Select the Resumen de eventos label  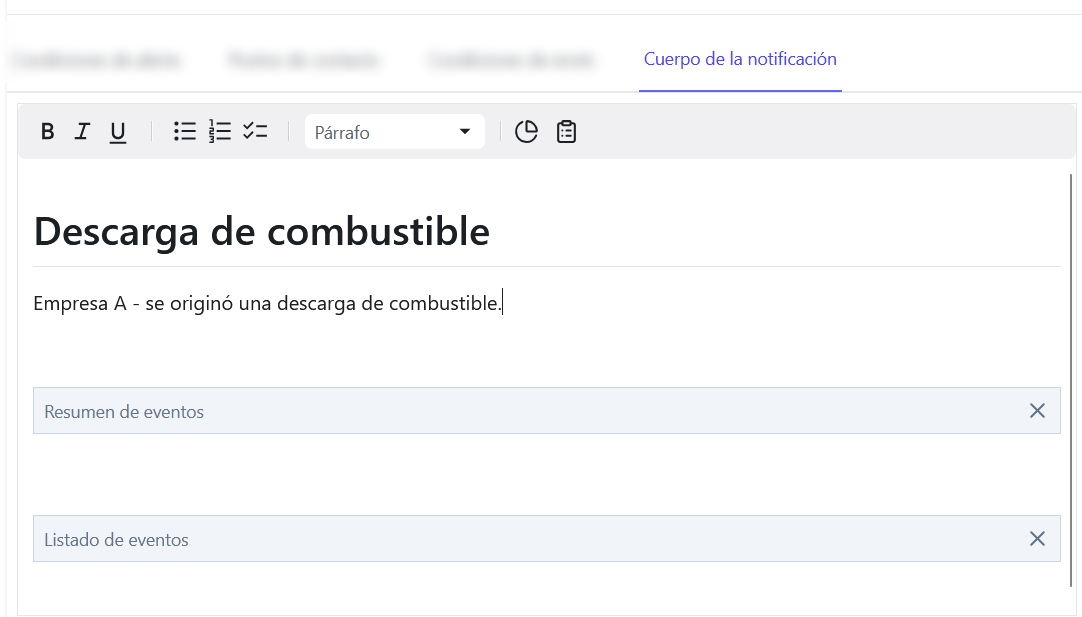[124, 411]
